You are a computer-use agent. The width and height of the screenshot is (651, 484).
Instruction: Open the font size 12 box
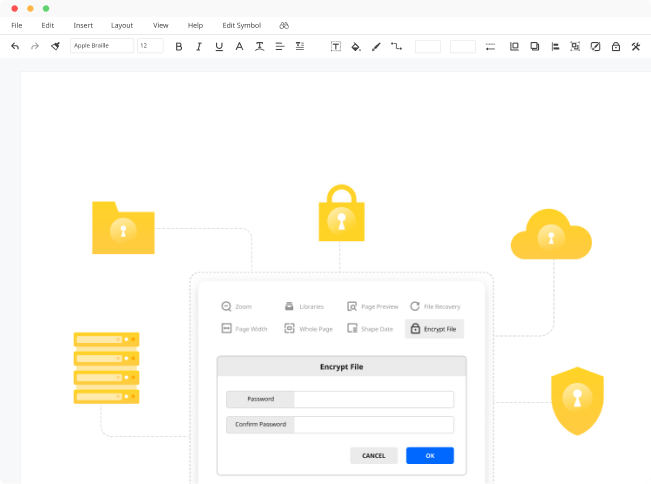[x=150, y=46]
